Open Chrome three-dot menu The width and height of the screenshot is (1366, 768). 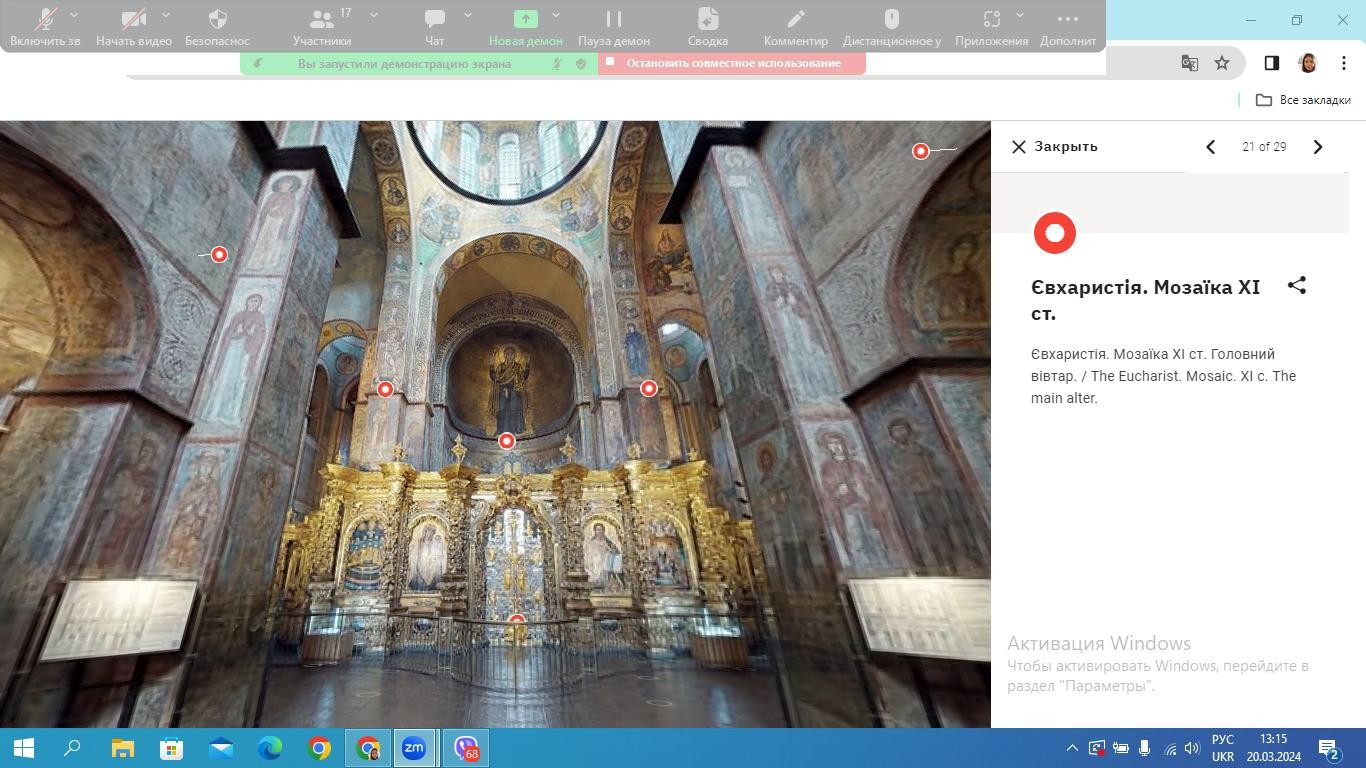coord(1343,63)
